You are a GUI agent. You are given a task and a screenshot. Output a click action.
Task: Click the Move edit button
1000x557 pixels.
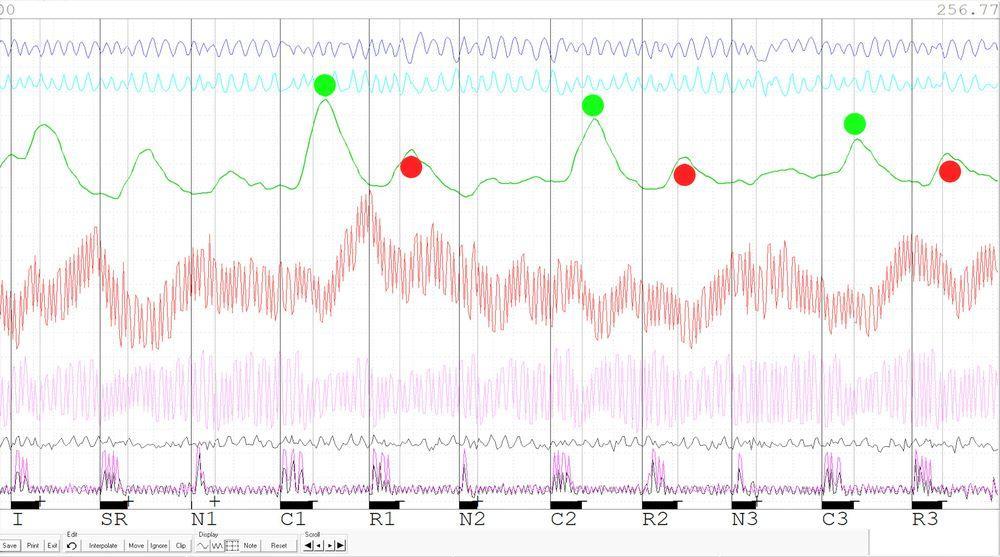[x=136, y=546]
